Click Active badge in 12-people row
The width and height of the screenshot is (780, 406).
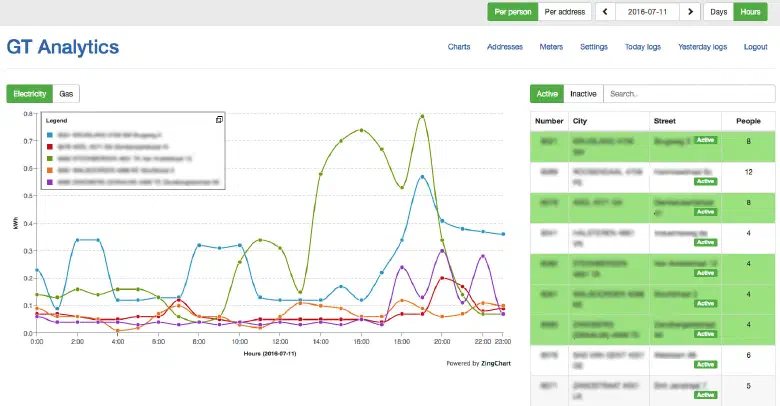[x=705, y=182]
